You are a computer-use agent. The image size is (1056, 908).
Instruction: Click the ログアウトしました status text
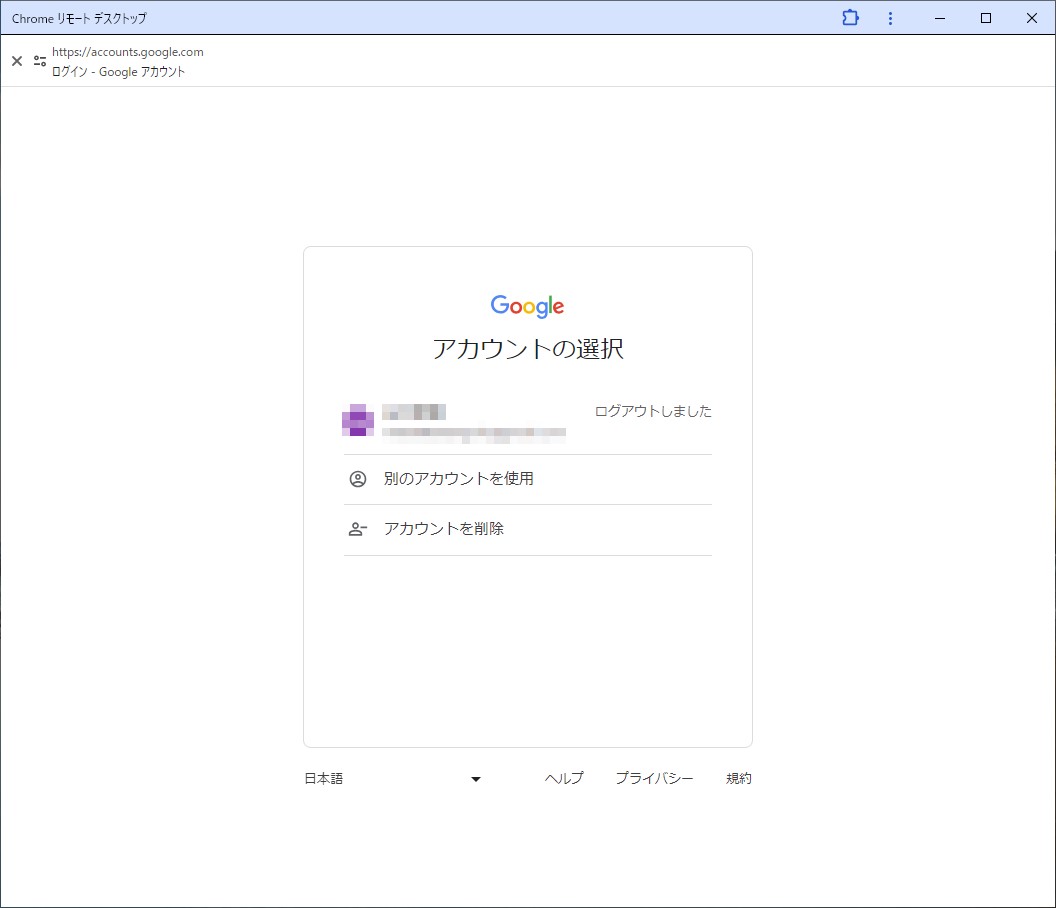(653, 411)
